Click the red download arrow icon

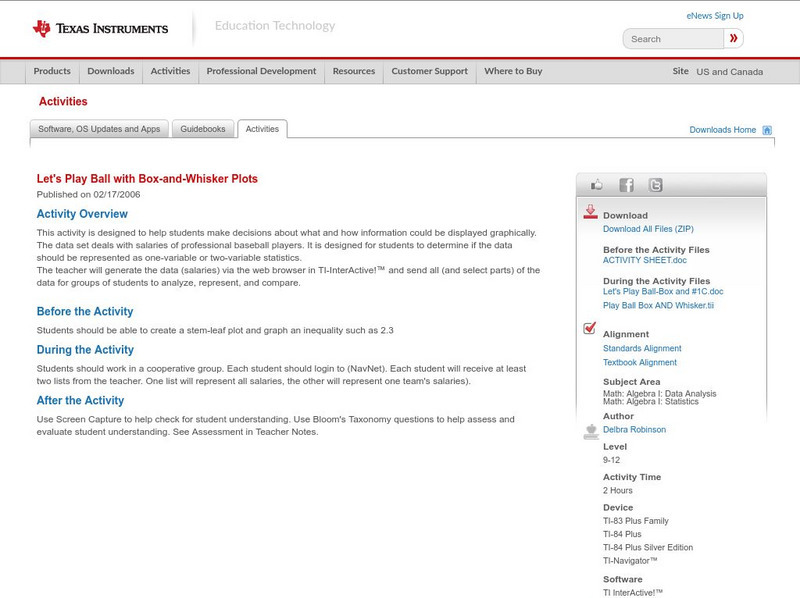point(590,212)
